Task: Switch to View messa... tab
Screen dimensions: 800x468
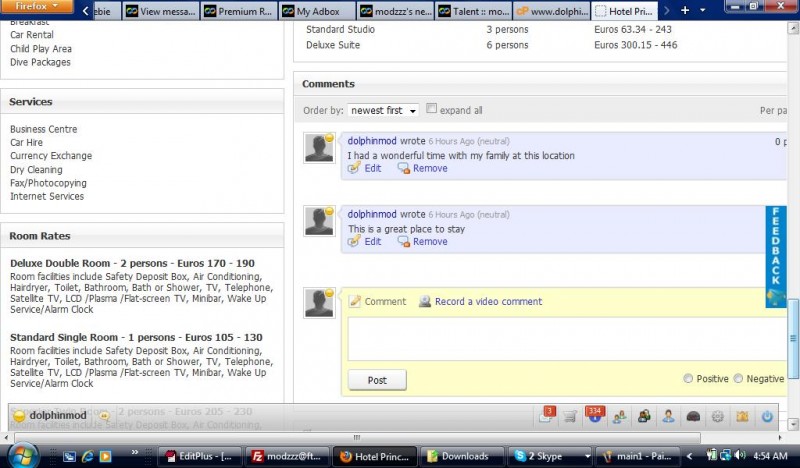Action: (161, 11)
